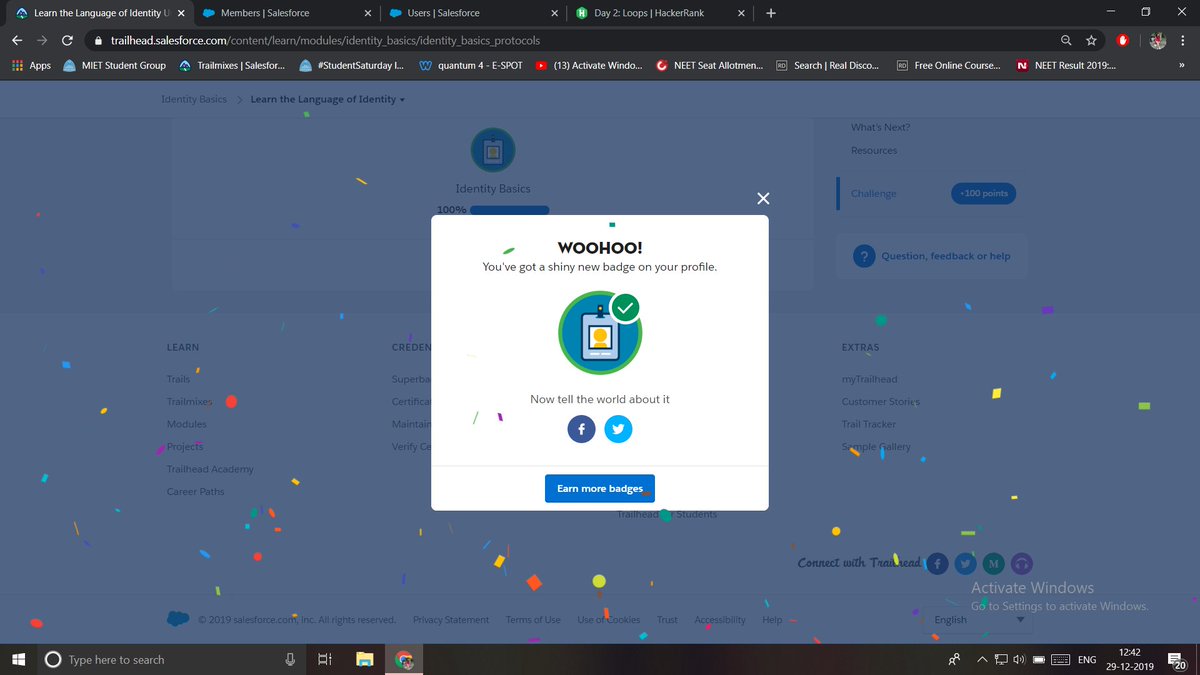
Task: Open Free Online Course... bookmark
Action: click(x=948, y=65)
